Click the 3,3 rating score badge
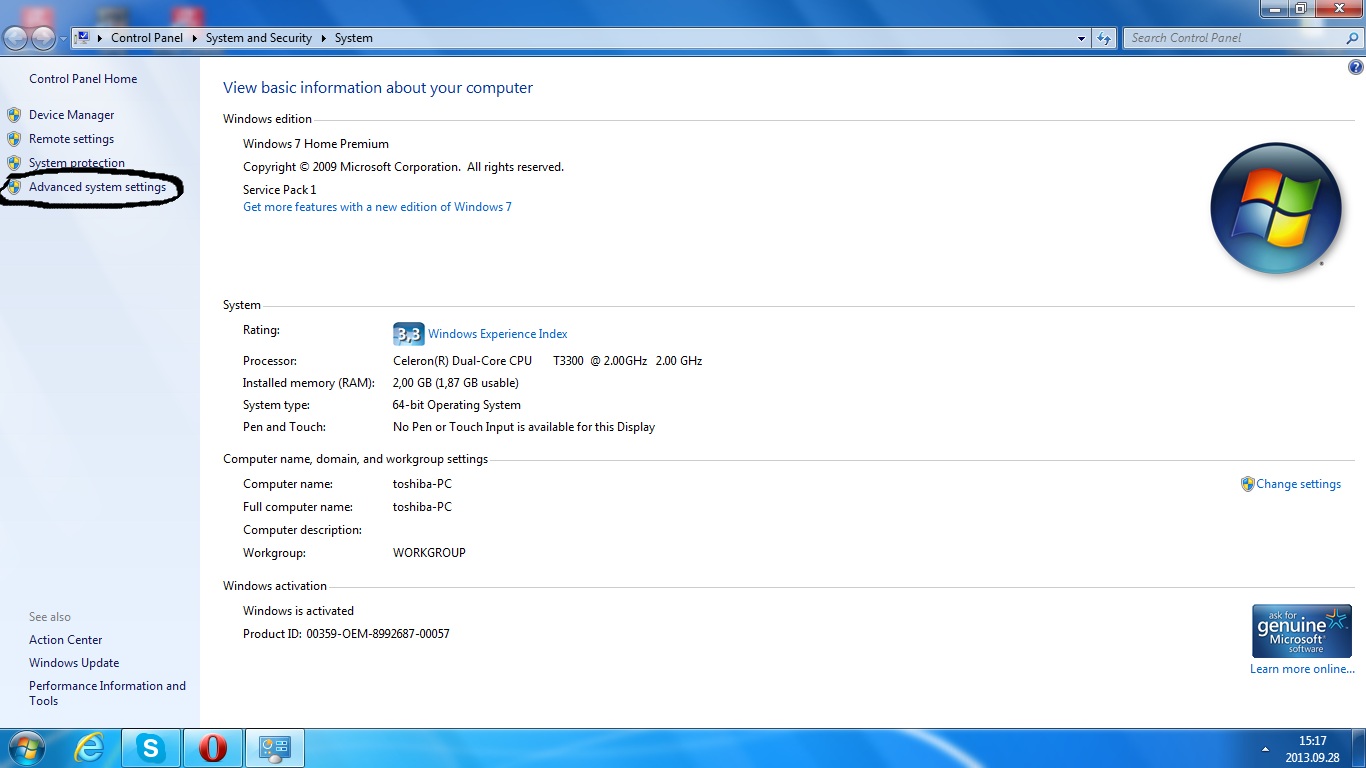The width and height of the screenshot is (1366, 768). coord(408,334)
